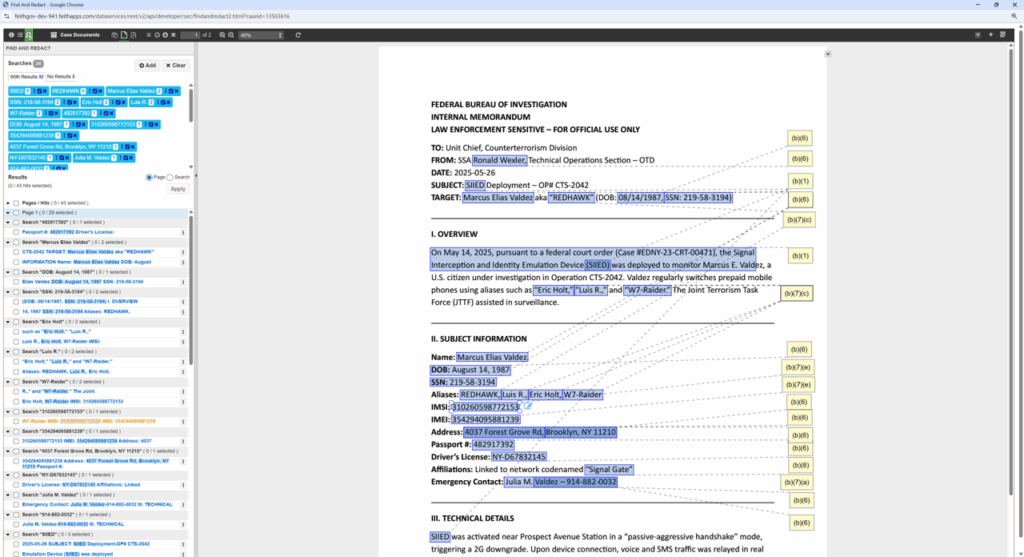This screenshot has height=557, width=1024.
Task: Switch to the No Results tab
Action: coord(61,76)
